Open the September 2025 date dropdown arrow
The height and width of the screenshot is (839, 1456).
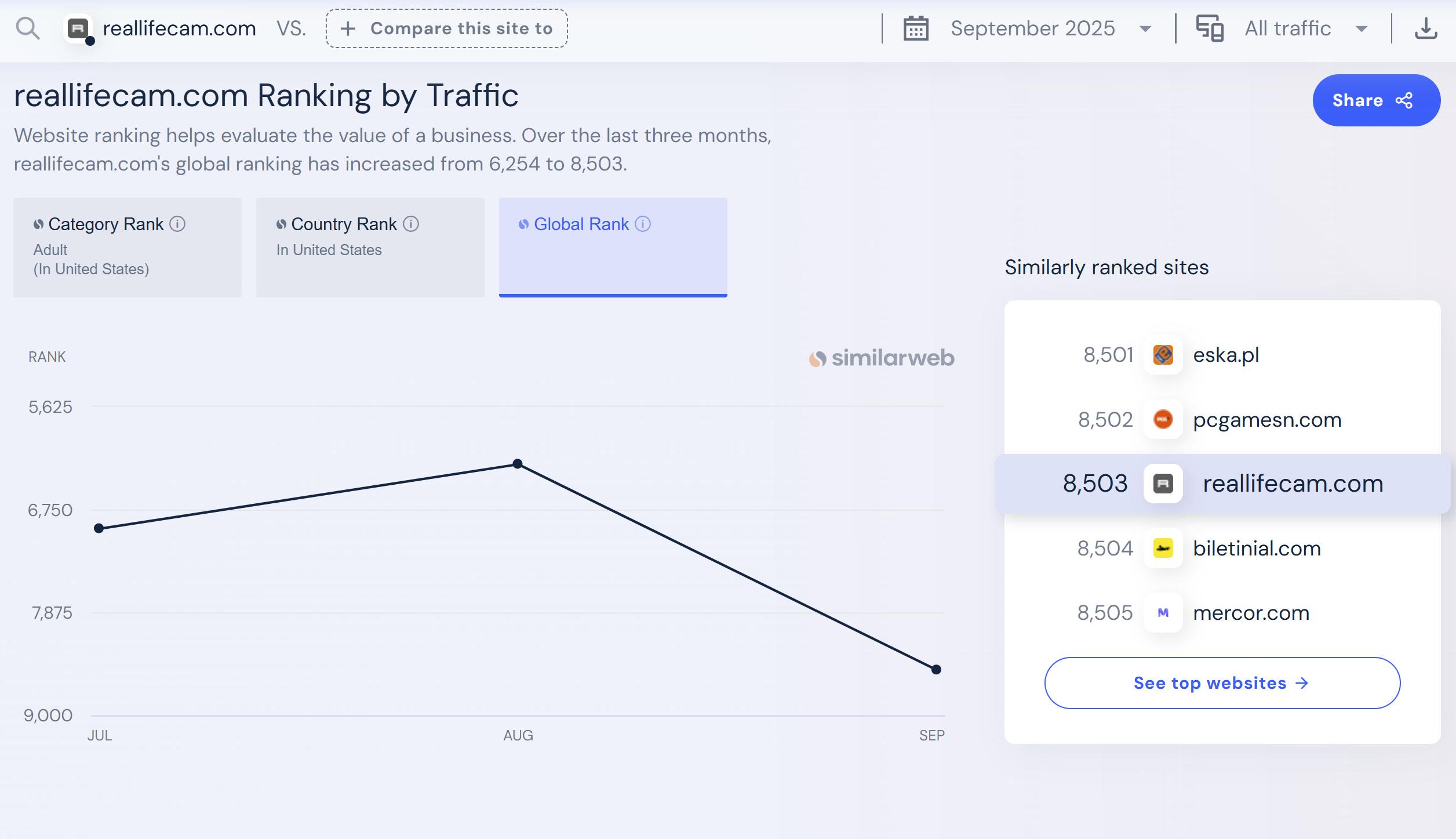(1145, 29)
